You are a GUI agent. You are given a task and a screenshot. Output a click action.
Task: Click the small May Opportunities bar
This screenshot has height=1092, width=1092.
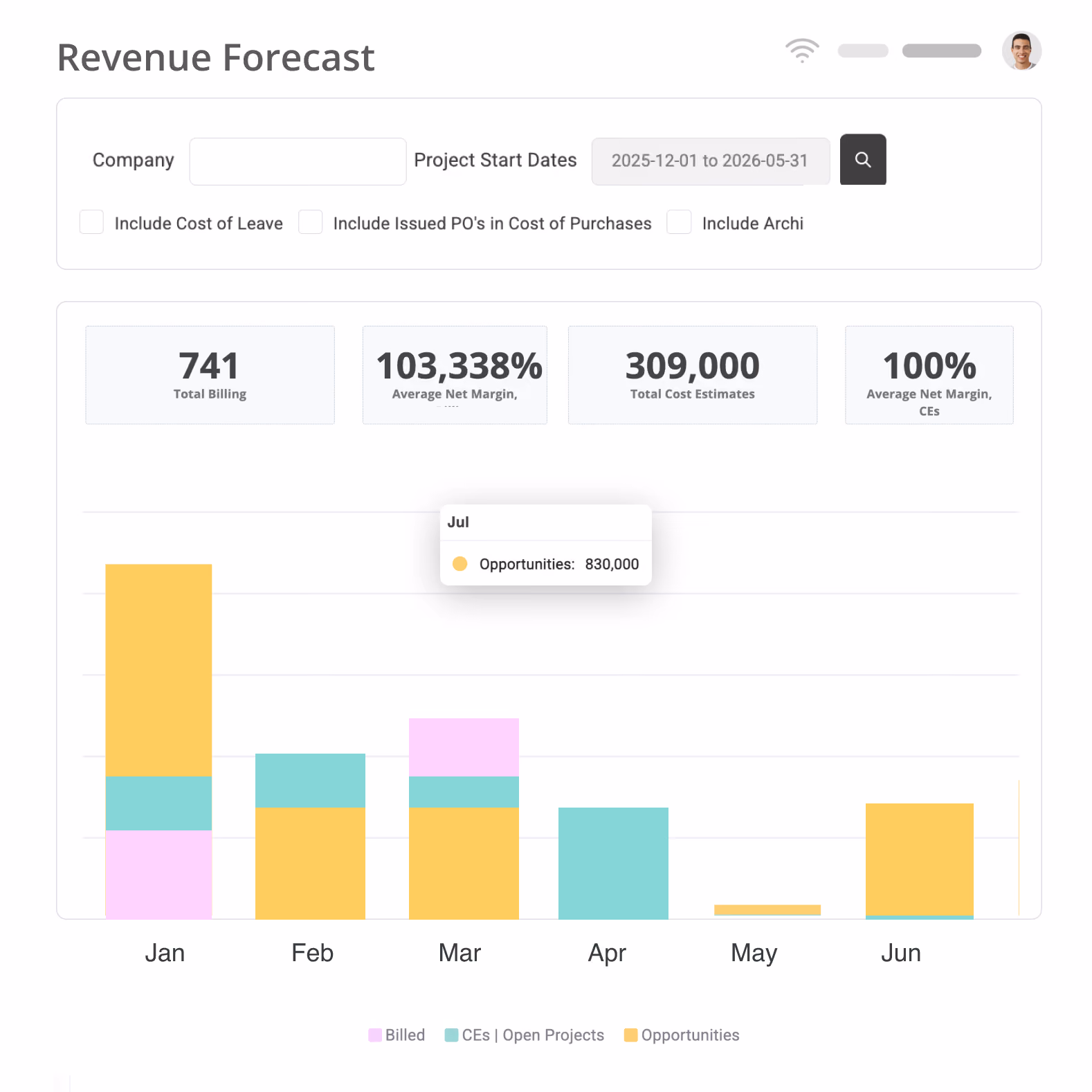coord(767,909)
